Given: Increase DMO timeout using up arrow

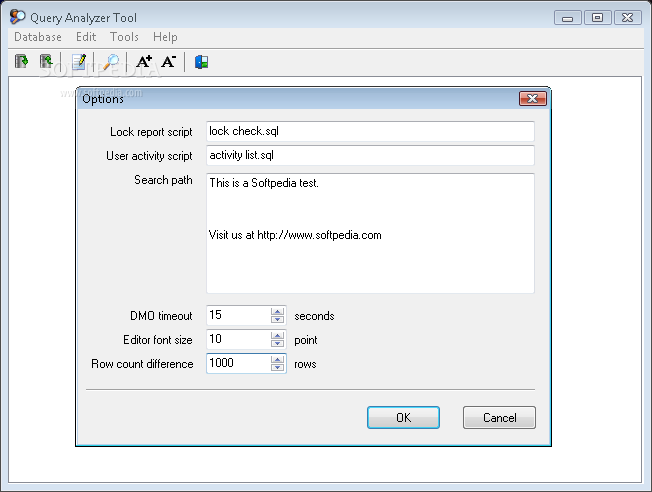Looking at the screenshot, I should pyautogui.click(x=277, y=311).
